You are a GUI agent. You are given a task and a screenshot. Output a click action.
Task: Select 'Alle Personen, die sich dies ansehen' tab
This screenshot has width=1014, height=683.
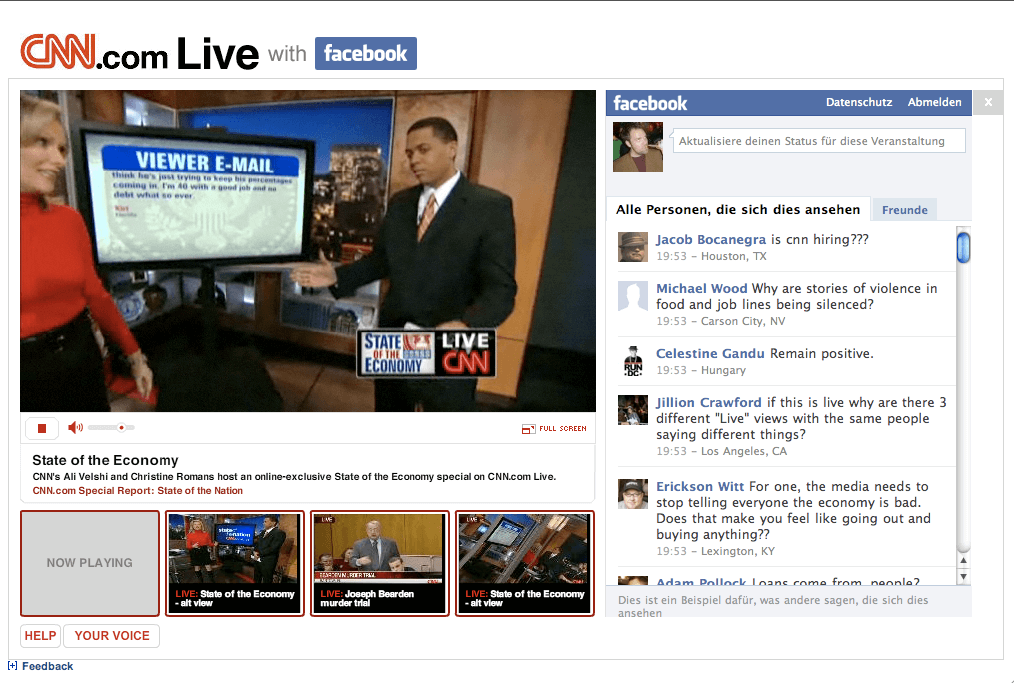pos(738,210)
